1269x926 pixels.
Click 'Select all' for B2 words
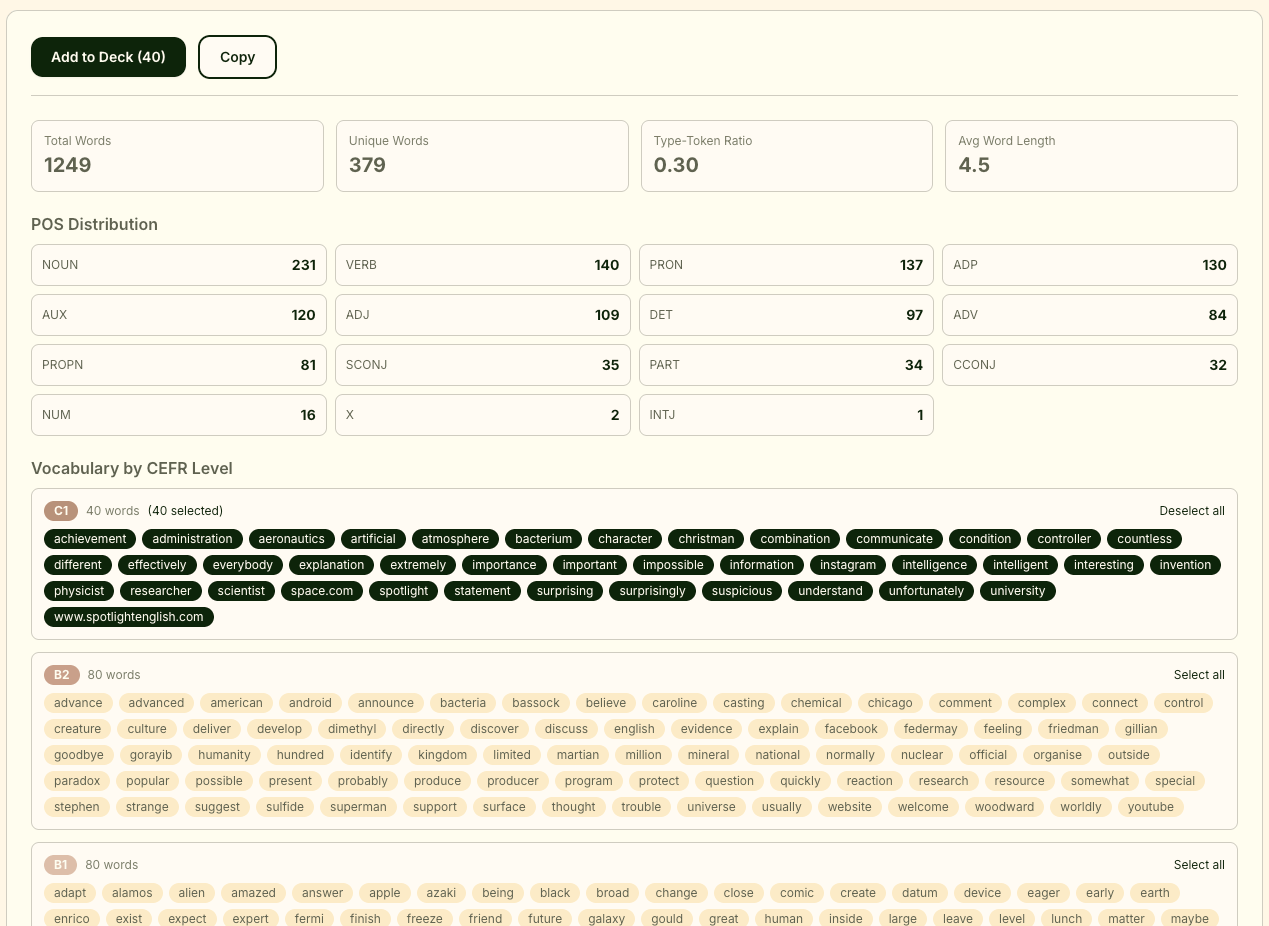pos(1199,675)
